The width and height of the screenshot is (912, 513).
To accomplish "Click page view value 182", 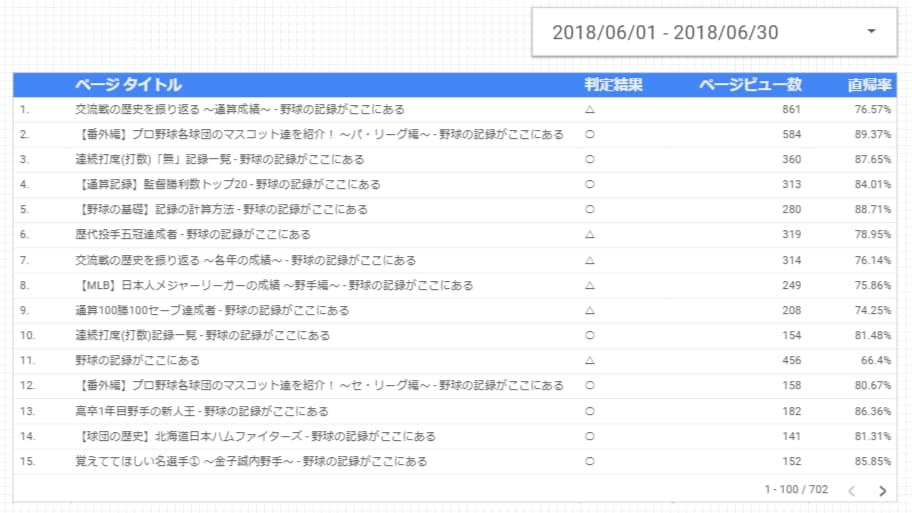I will [792, 411].
